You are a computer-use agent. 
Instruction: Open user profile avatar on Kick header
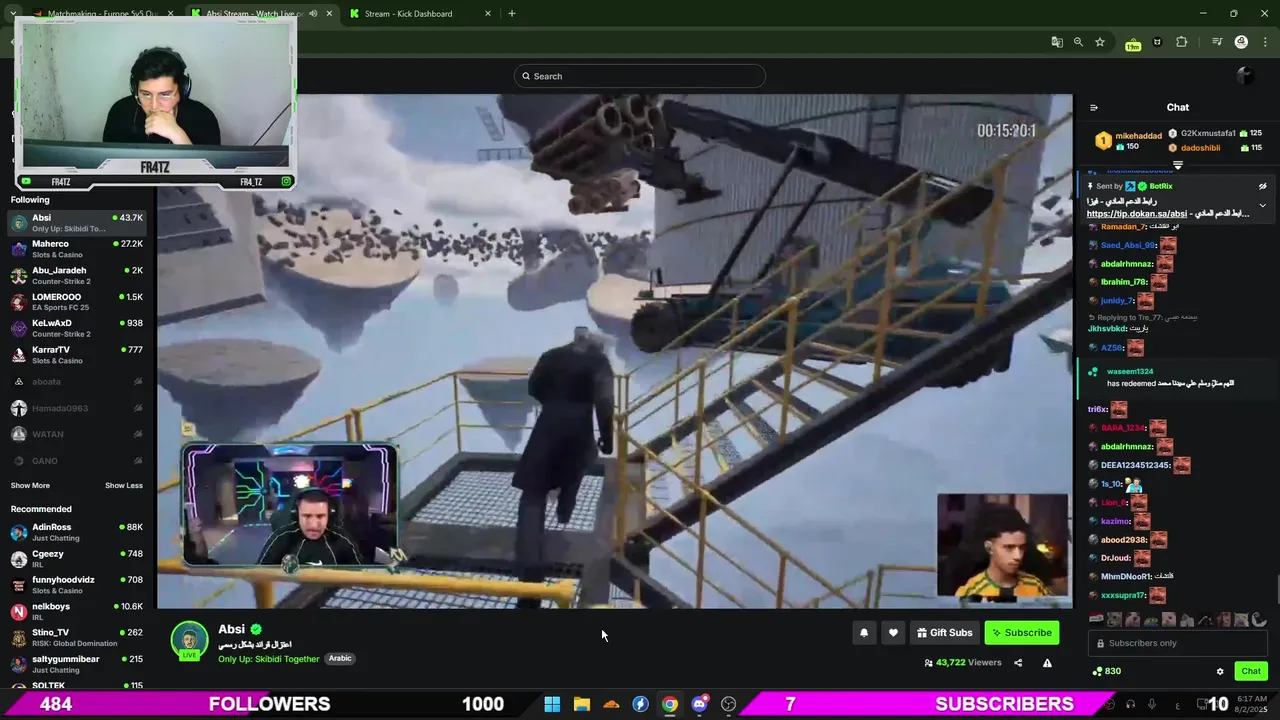point(1245,76)
